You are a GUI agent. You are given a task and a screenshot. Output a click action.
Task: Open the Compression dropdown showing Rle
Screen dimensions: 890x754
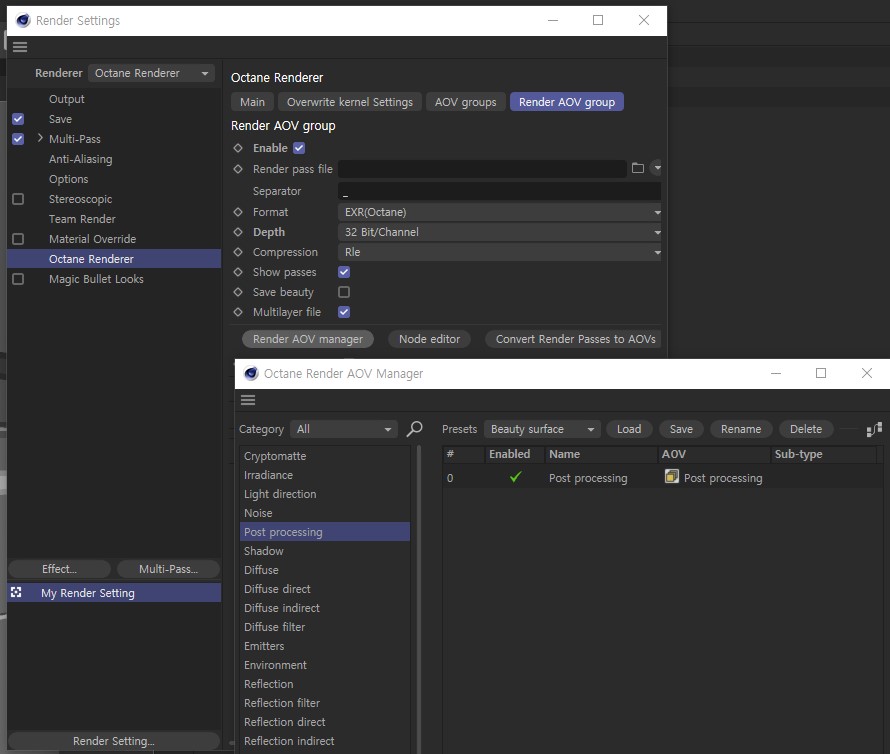[x=499, y=252]
